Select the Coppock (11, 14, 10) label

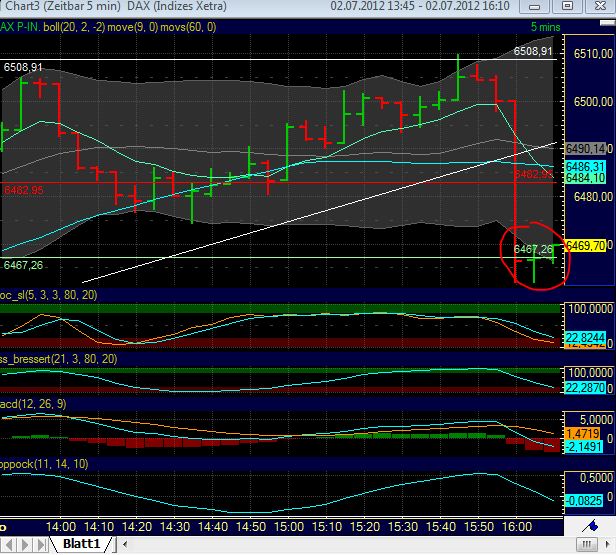point(44,464)
